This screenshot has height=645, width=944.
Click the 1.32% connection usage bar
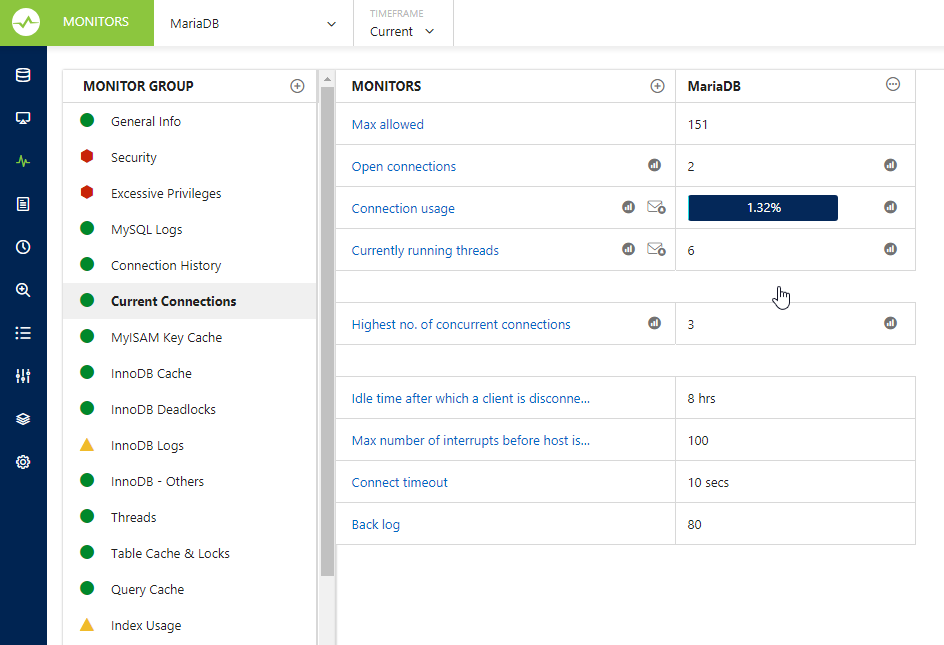[763, 208]
